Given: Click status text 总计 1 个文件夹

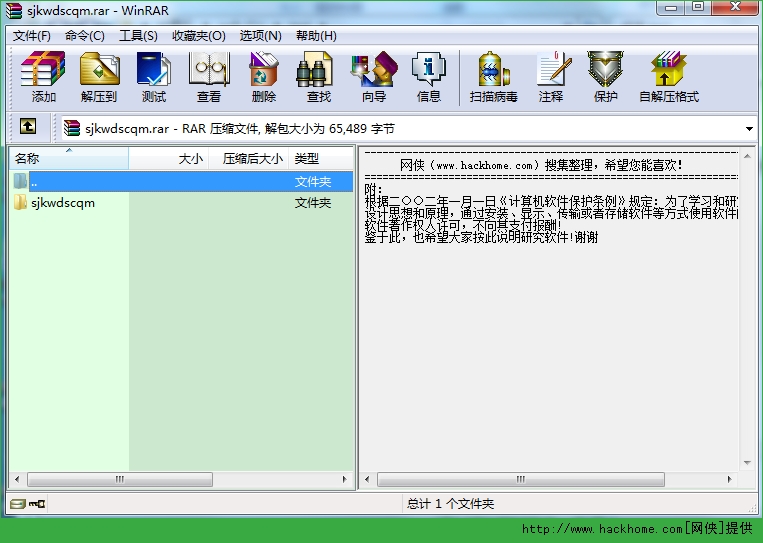Looking at the screenshot, I should pyautogui.click(x=450, y=504).
